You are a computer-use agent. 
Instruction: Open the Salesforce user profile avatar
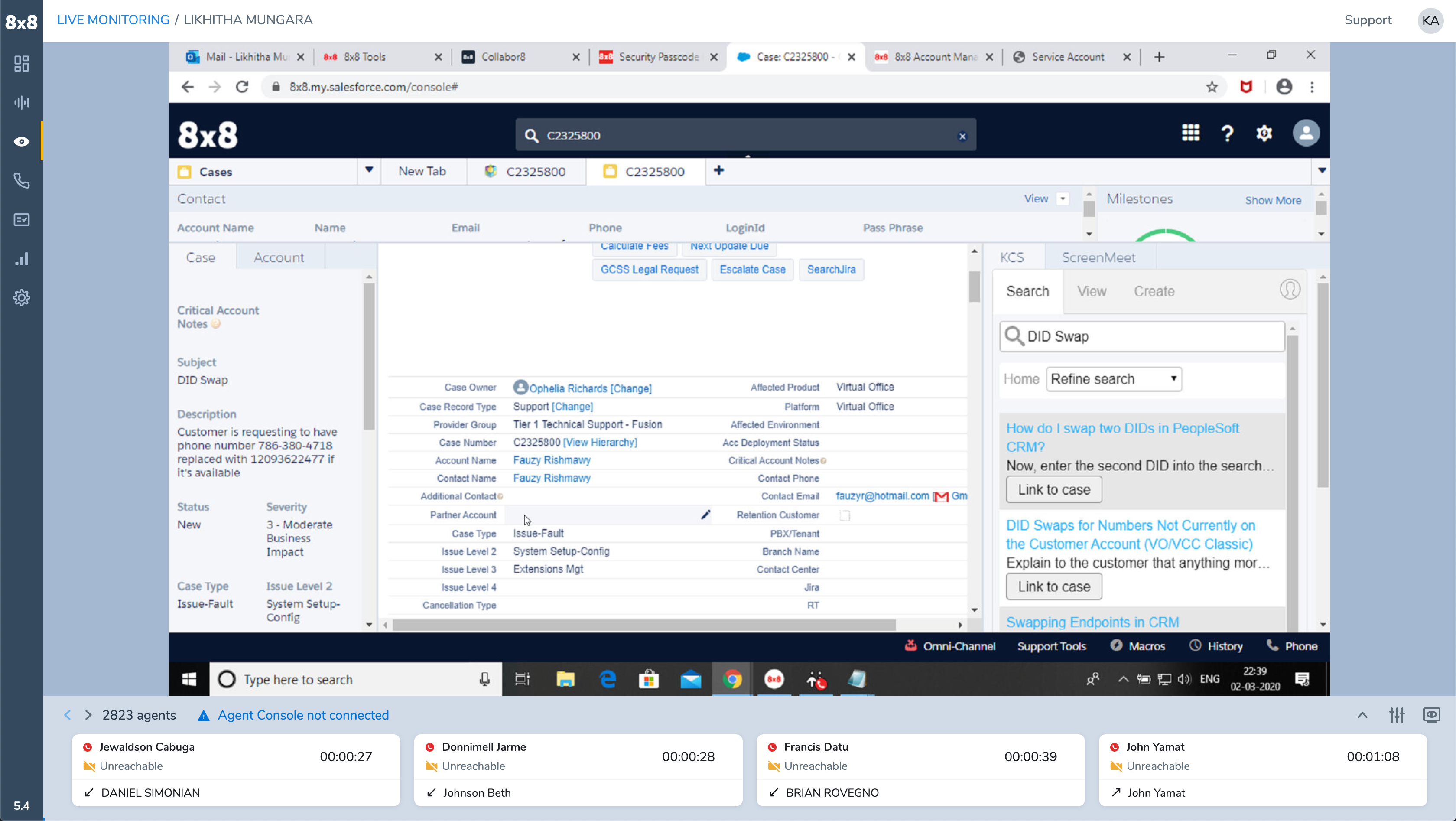click(x=1306, y=134)
